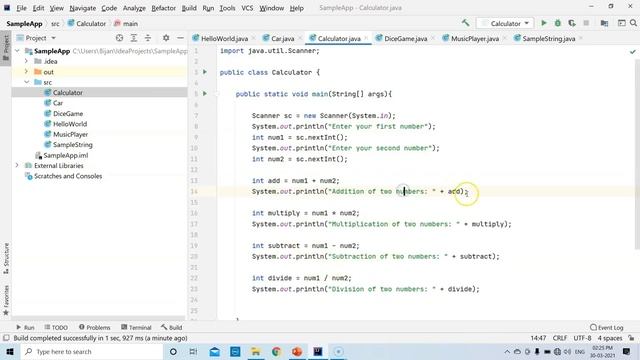This screenshot has width=640, height=360.
Task: Expand the out folder
Action: (x=26, y=72)
